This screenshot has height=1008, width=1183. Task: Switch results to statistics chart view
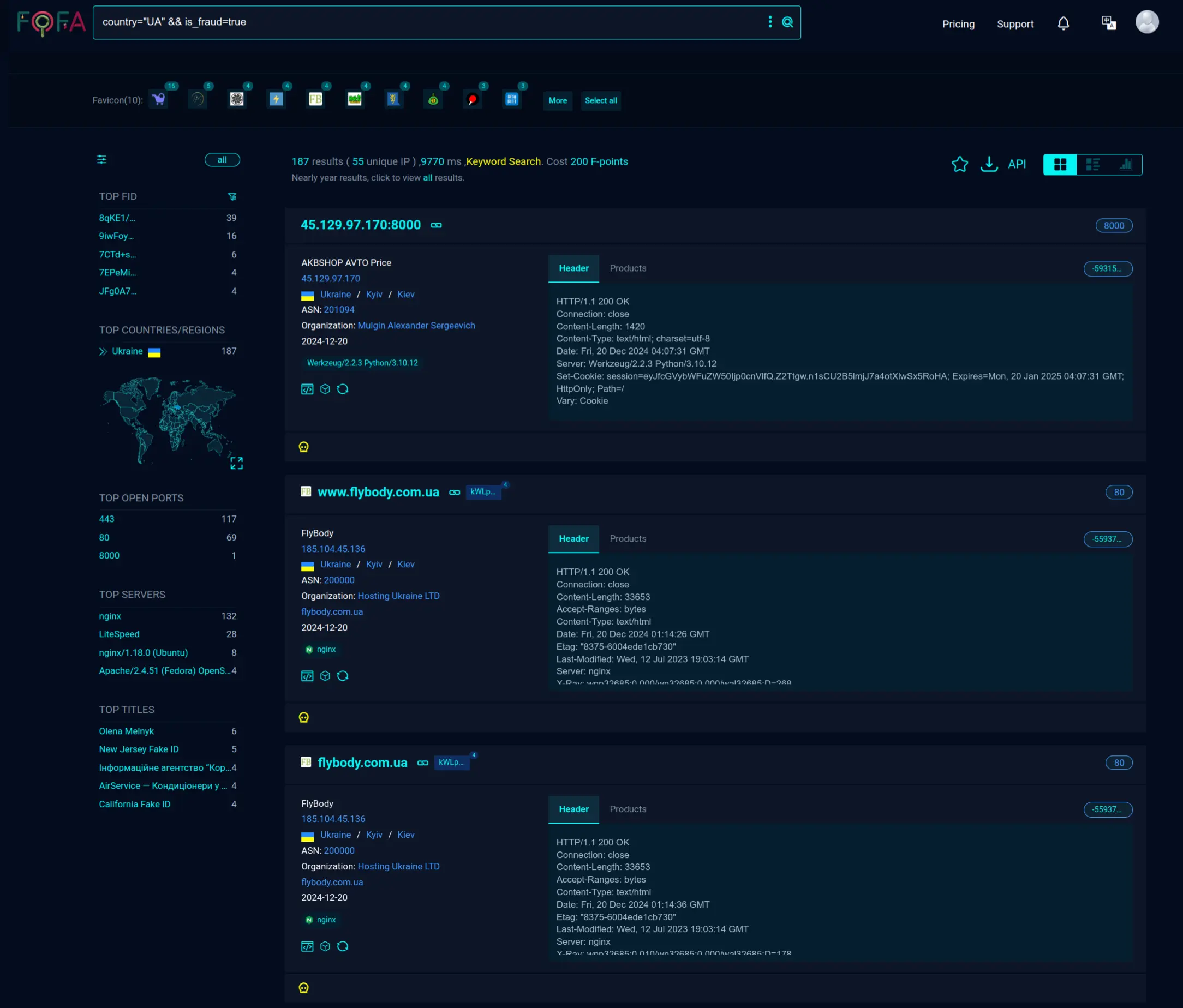point(1126,164)
